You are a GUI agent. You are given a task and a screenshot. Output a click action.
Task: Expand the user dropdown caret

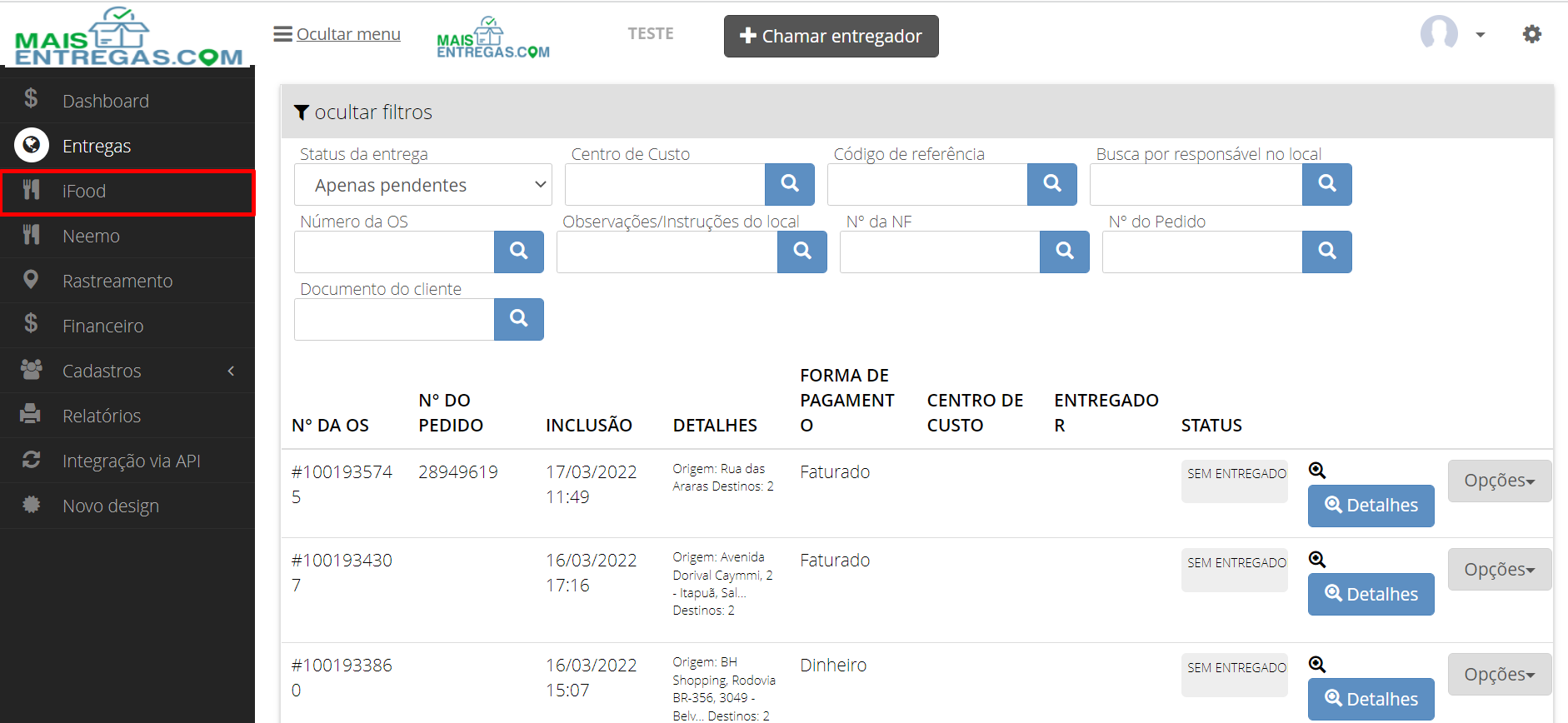(1481, 35)
